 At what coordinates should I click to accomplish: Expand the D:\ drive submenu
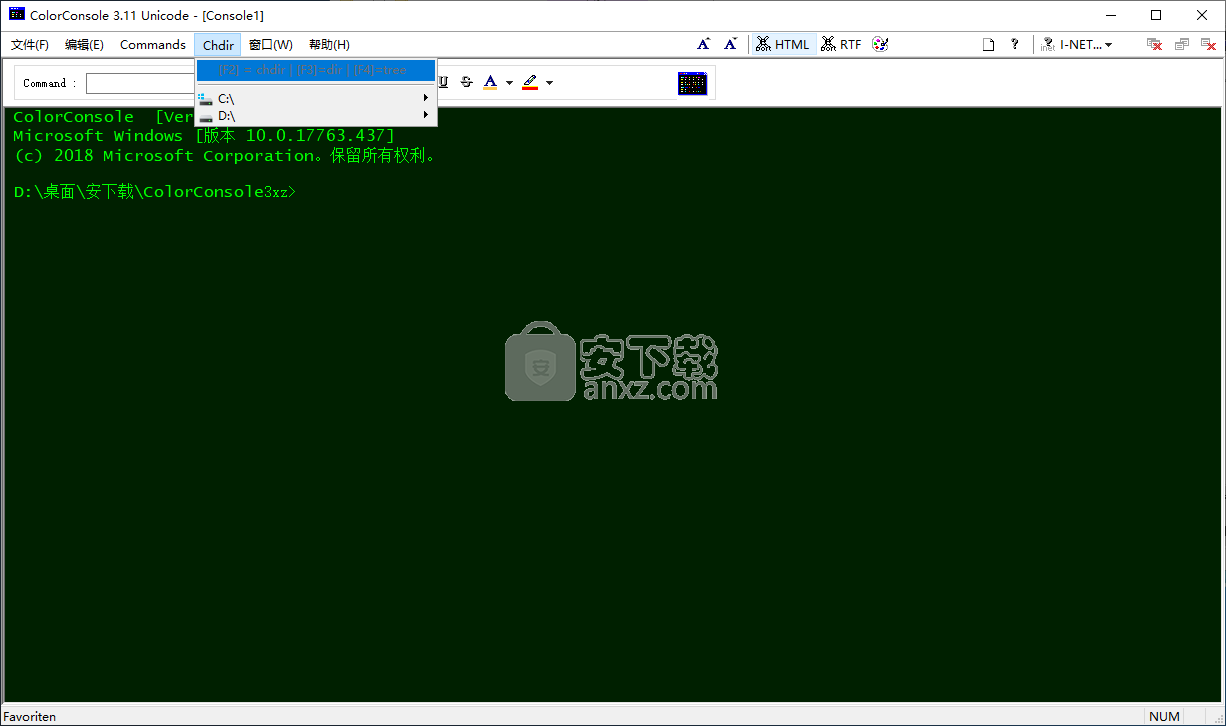[316, 115]
